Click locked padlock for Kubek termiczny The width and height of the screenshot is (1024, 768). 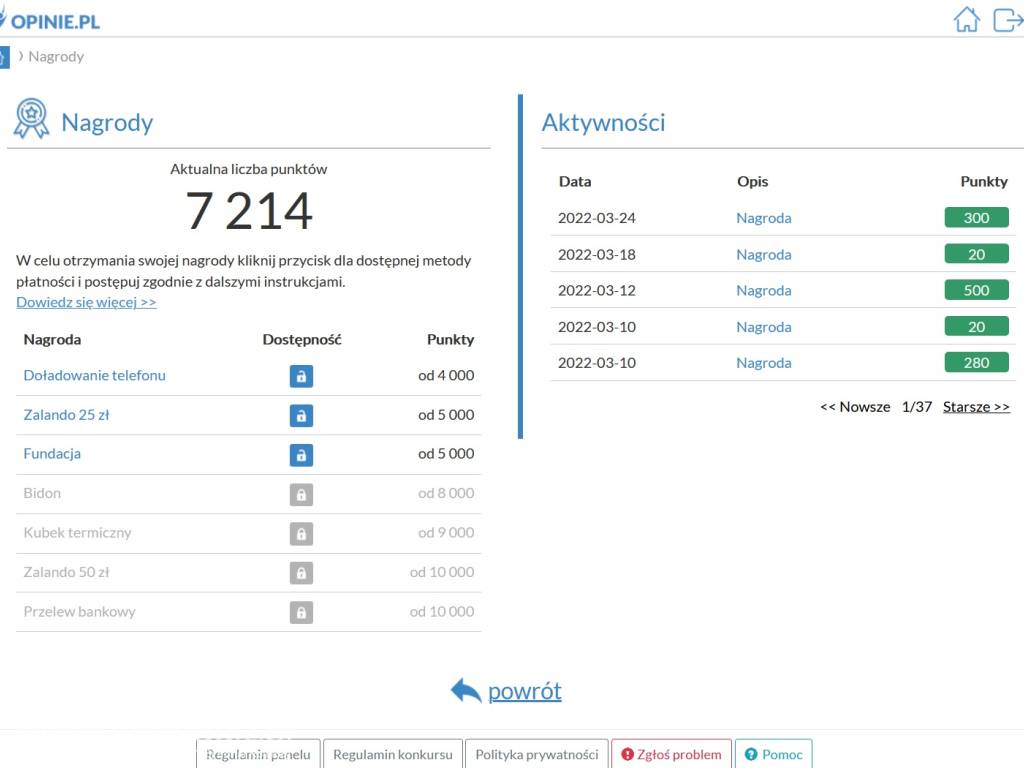301,534
